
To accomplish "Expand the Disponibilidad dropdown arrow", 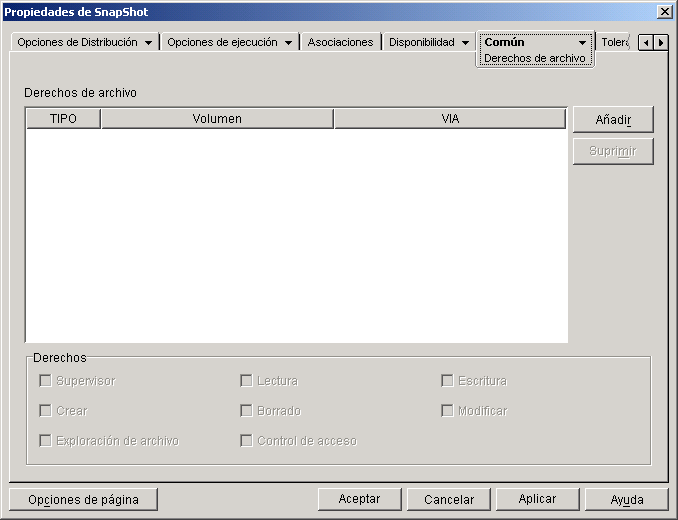I will pyautogui.click(x=465, y=43).
